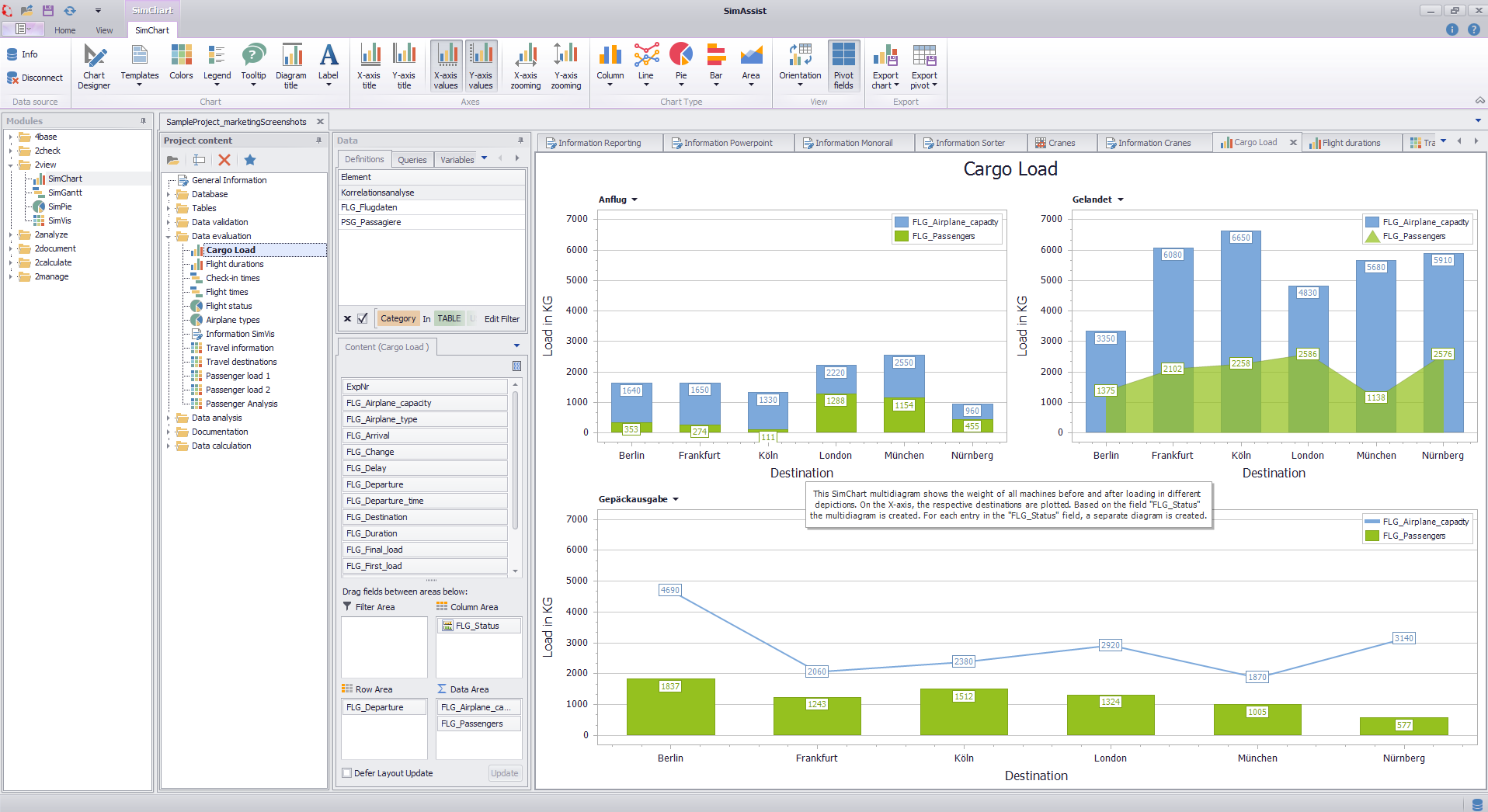
Task: Enable Defer Layout Update checkbox
Action: [347, 773]
